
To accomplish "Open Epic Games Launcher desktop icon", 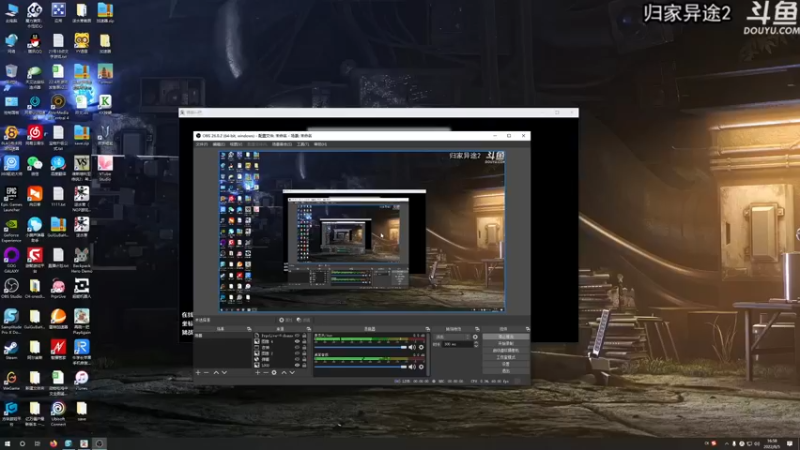I will (11, 198).
